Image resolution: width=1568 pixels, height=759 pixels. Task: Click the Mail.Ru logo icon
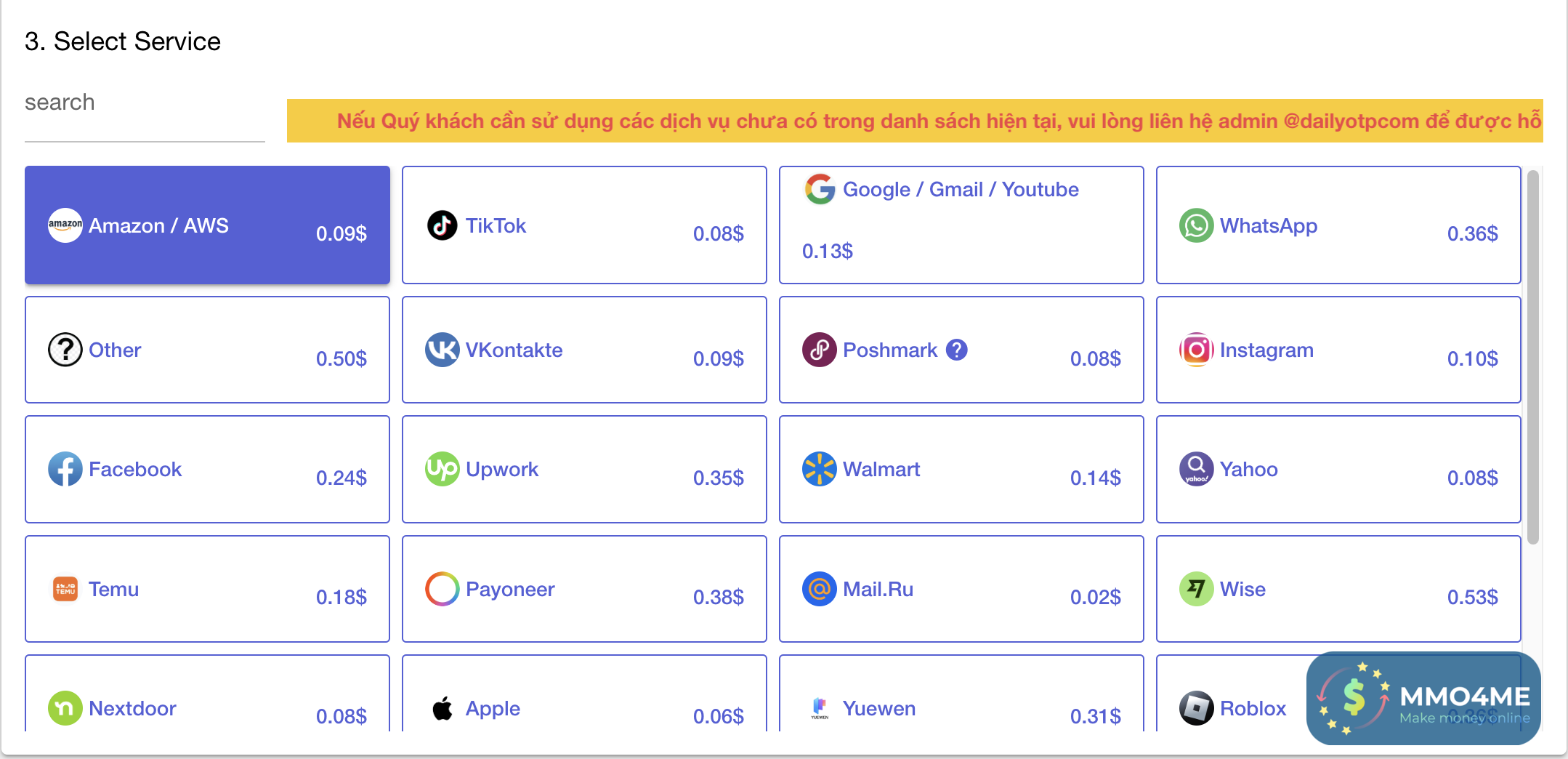[x=819, y=589]
